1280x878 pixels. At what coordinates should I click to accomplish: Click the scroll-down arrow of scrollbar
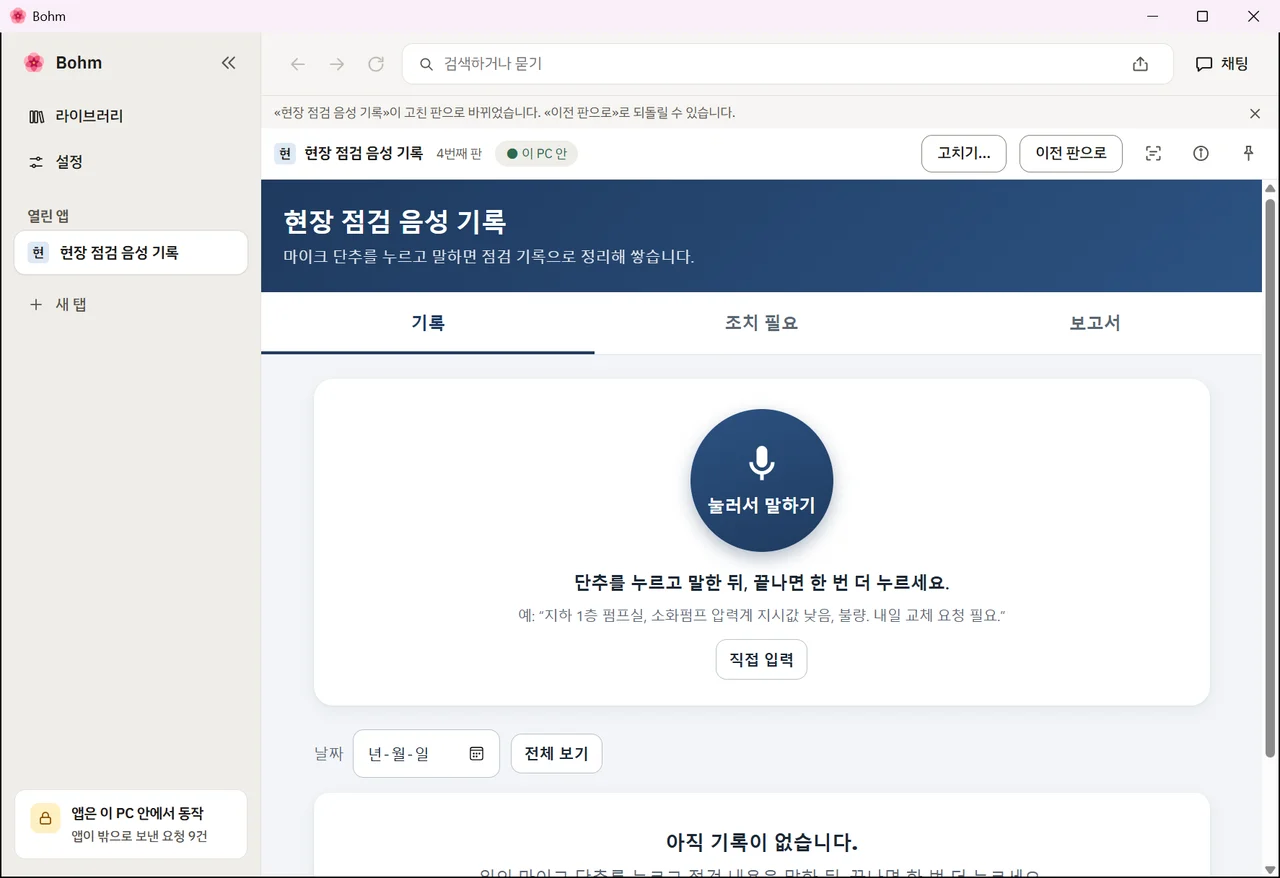tap(1271, 869)
